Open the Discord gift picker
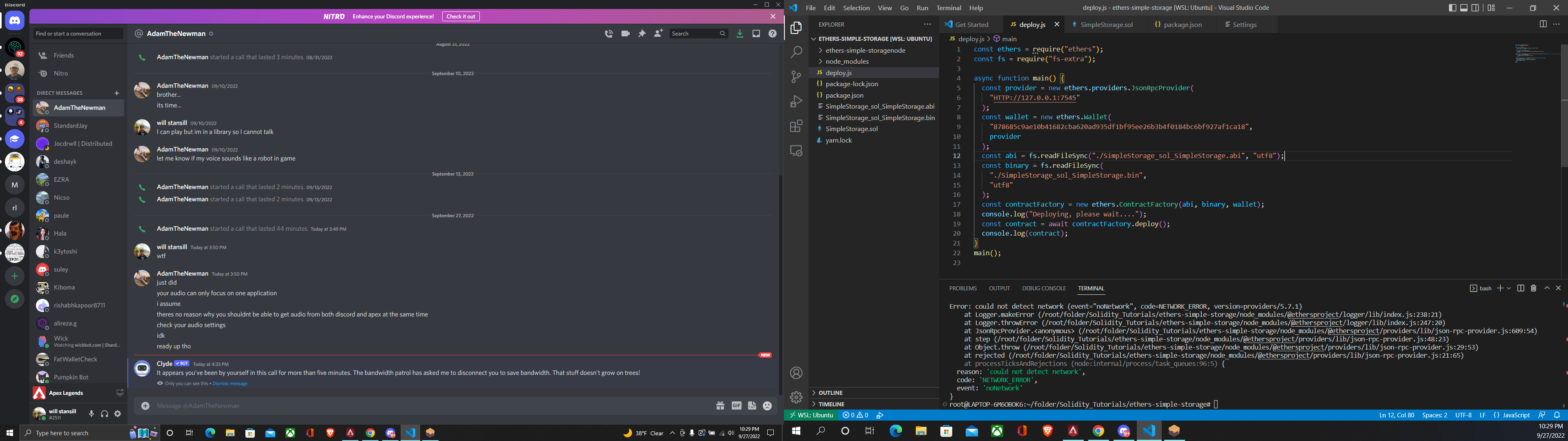Viewport: 1568px width, 441px height. [720, 405]
